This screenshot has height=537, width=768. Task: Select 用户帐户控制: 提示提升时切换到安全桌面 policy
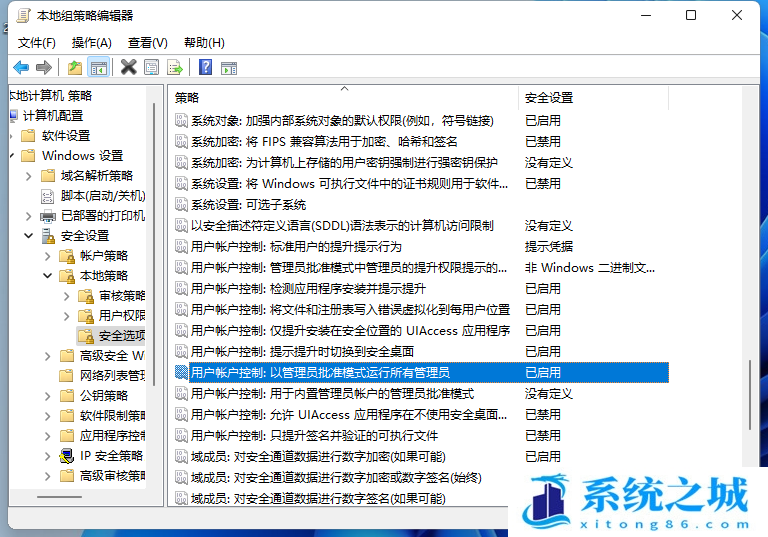point(302,351)
